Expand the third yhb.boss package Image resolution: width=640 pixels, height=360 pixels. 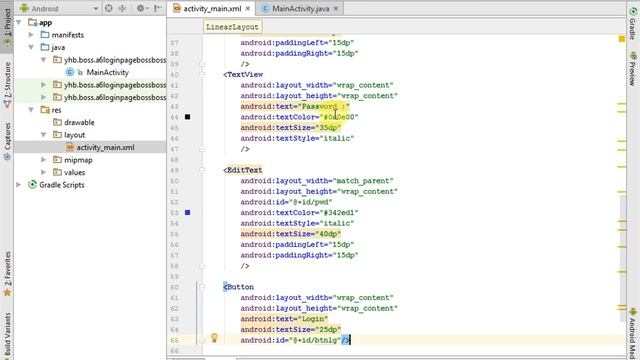43,97
